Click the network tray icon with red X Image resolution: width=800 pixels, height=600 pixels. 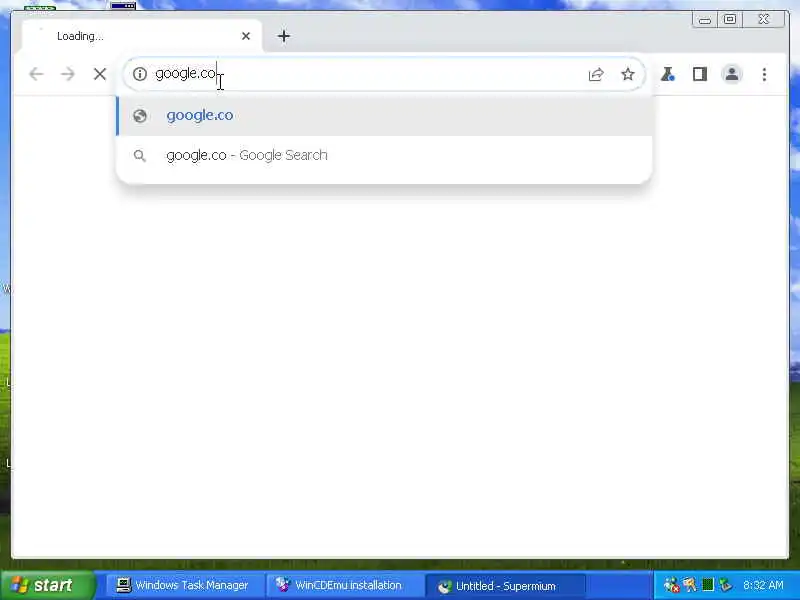coord(672,585)
